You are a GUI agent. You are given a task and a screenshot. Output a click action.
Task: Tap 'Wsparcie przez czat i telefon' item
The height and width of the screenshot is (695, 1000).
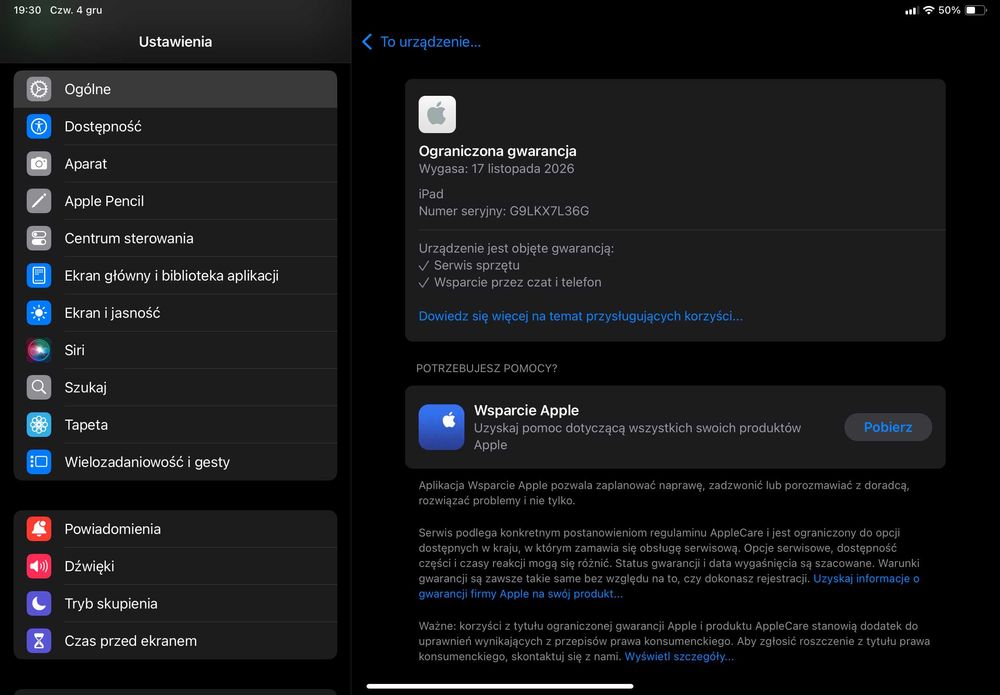pyautogui.click(x=517, y=282)
